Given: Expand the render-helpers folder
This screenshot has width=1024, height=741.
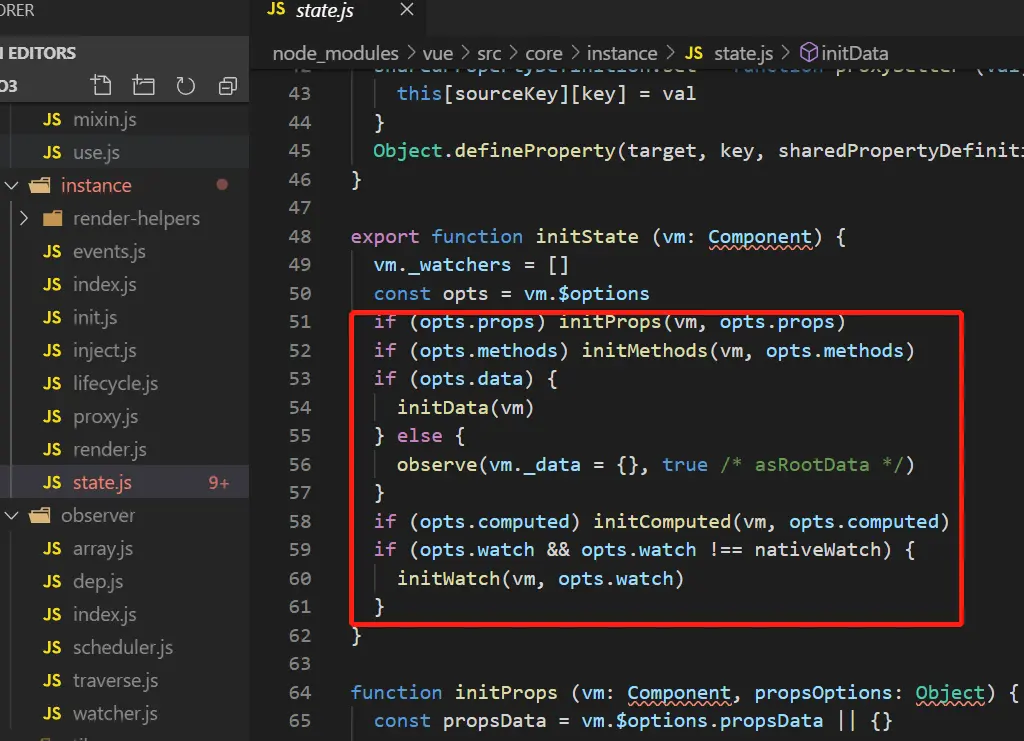Looking at the screenshot, I should click(x=24, y=218).
